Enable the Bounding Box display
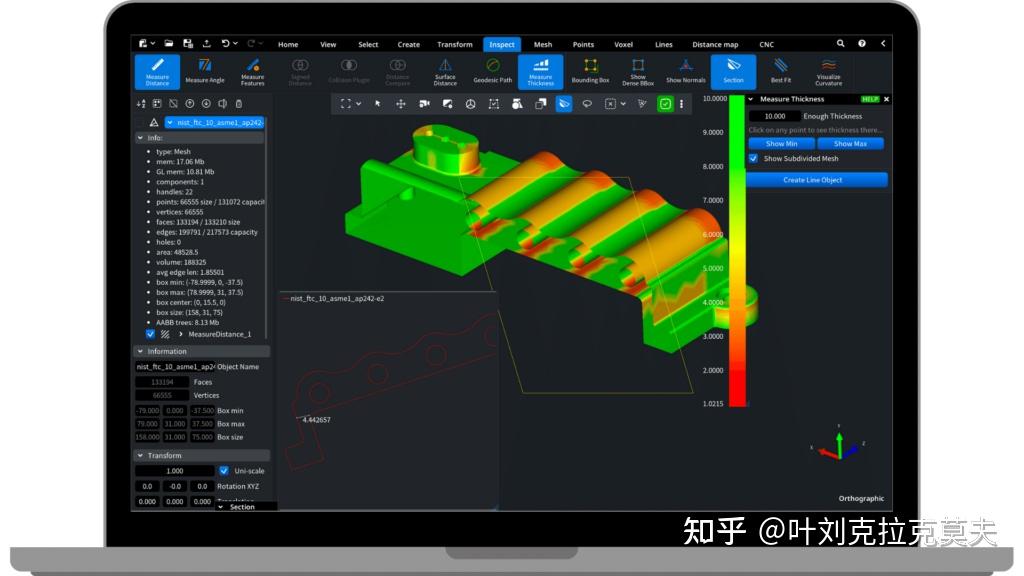1024x576 pixels. (x=590, y=71)
